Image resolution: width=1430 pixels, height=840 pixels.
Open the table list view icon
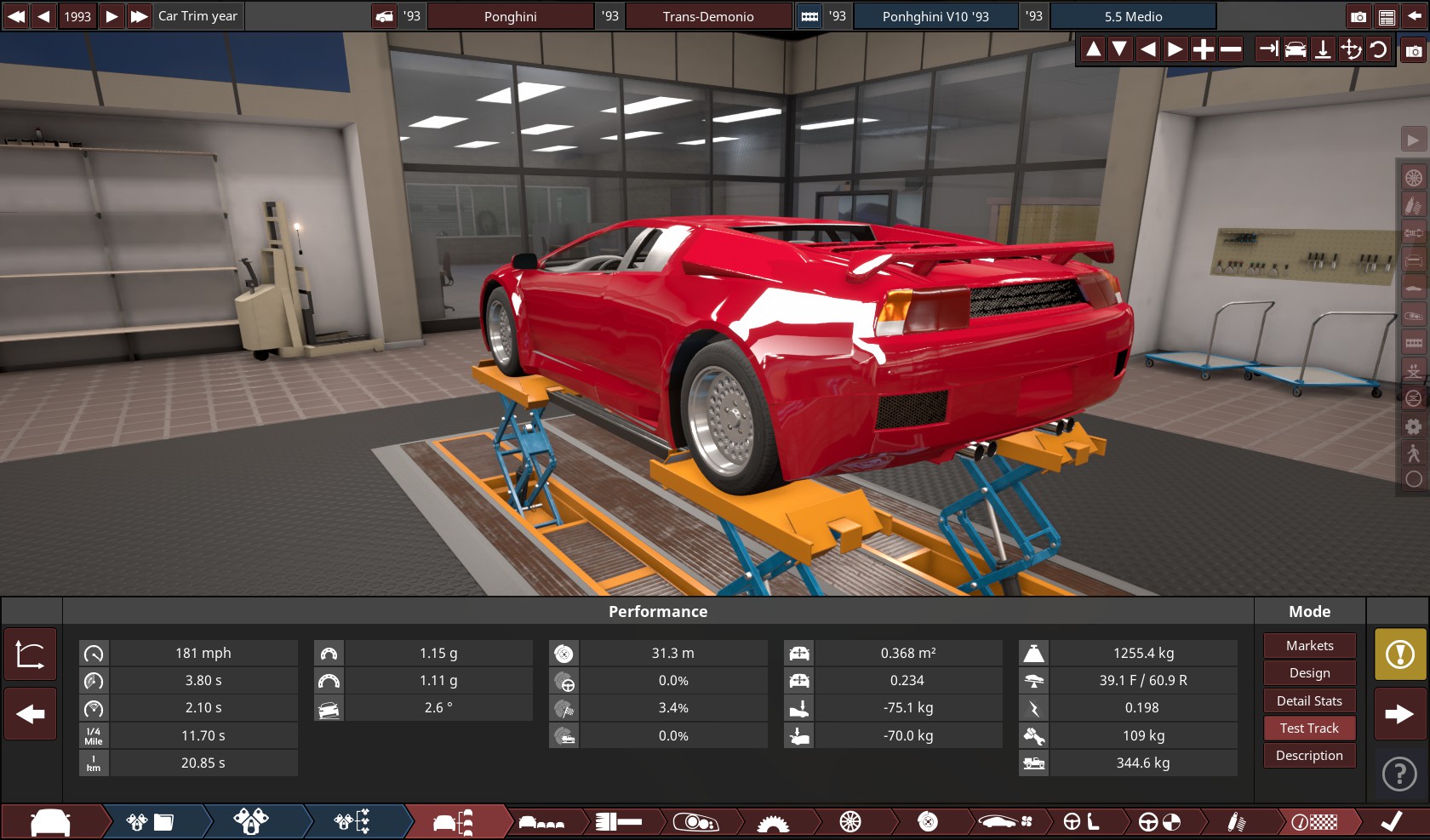(x=1387, y=16)
